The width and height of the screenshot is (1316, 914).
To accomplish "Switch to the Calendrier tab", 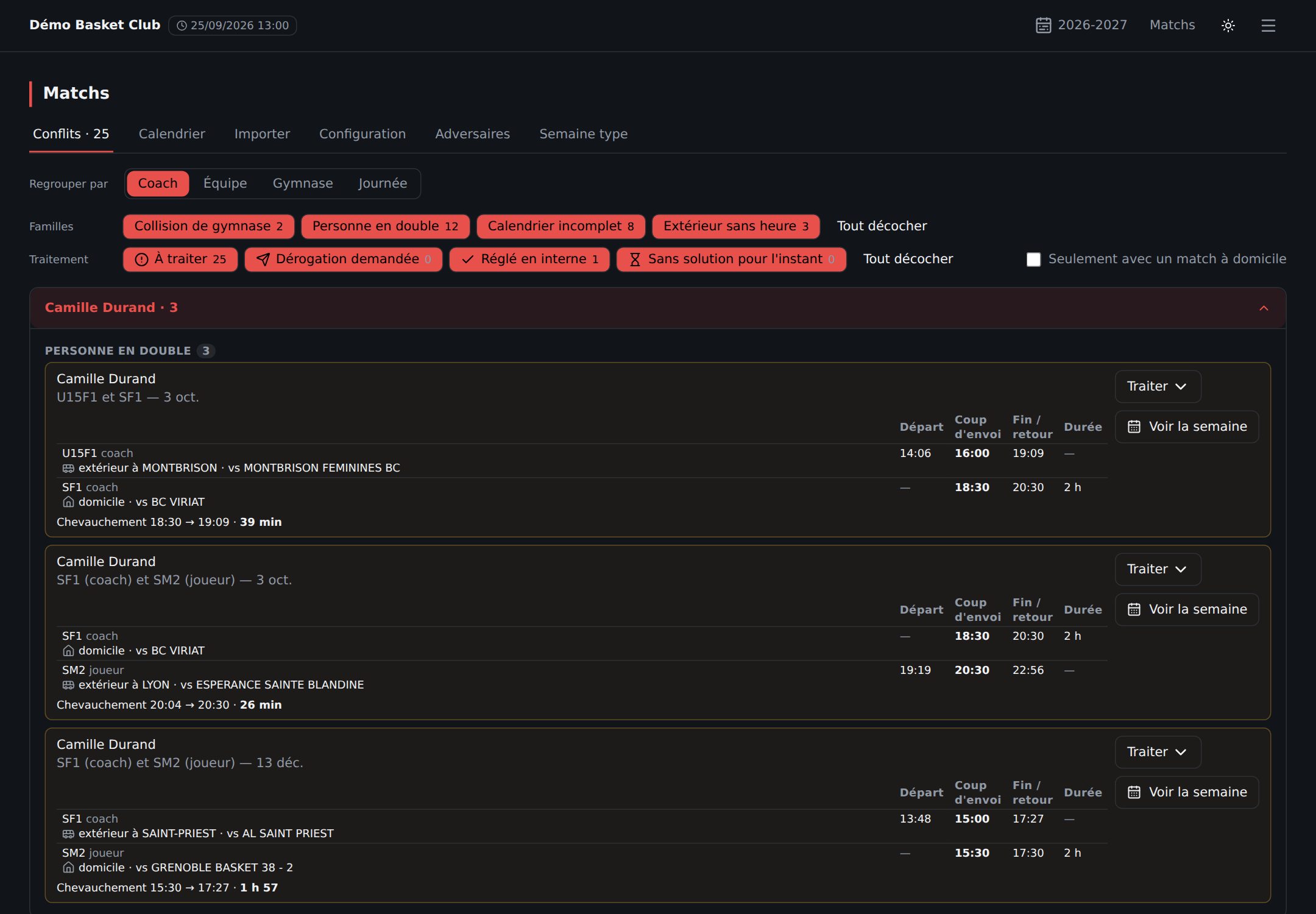I will [x=172, y=134].
